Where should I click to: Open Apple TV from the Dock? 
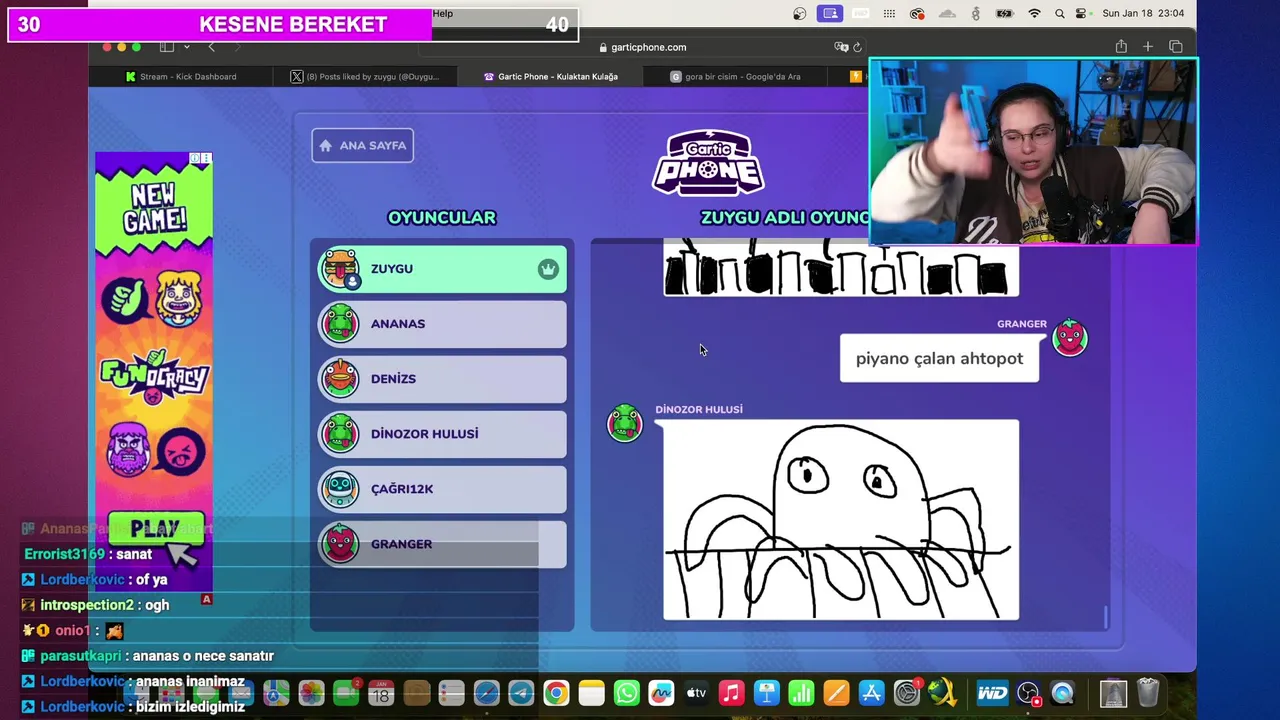[697, 693]
